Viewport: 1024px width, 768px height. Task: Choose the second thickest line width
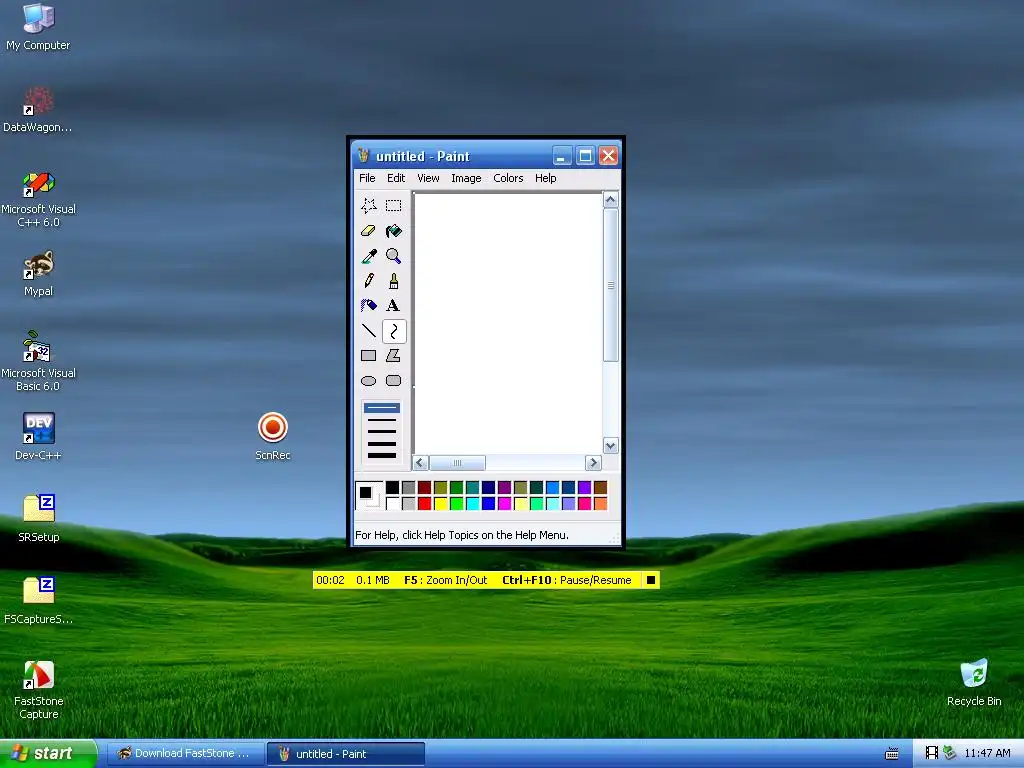click(381, 443)
